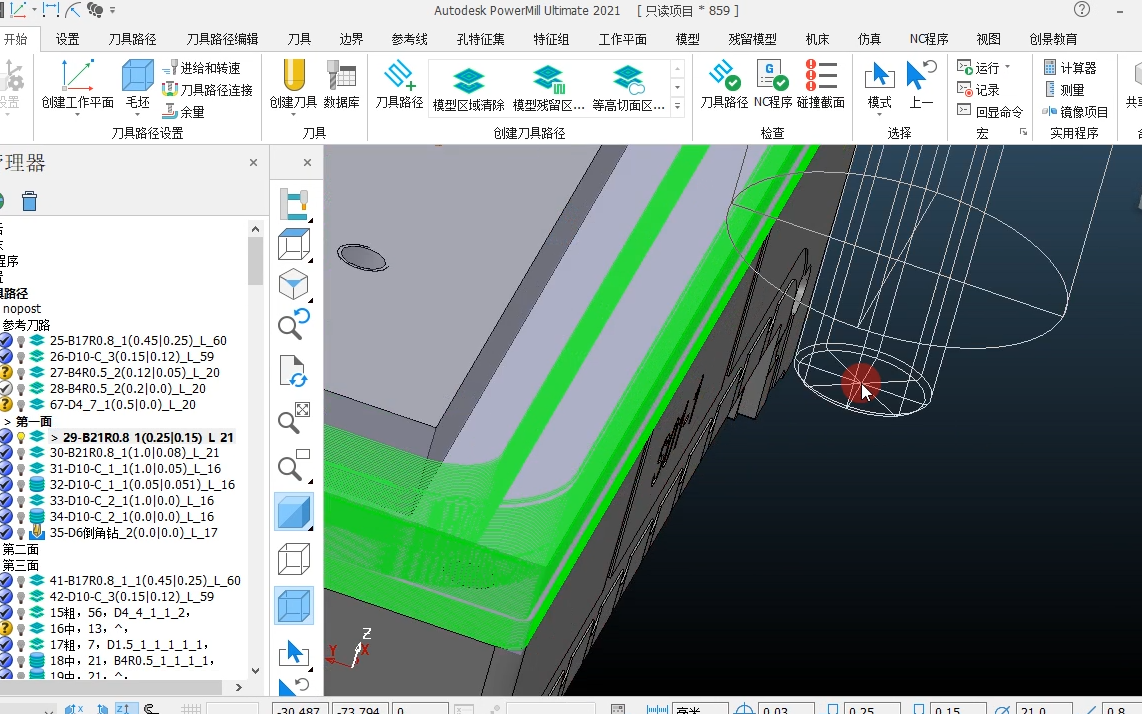Toggle lightbulb for toolpath 27-B4R0.5_2

21,372
